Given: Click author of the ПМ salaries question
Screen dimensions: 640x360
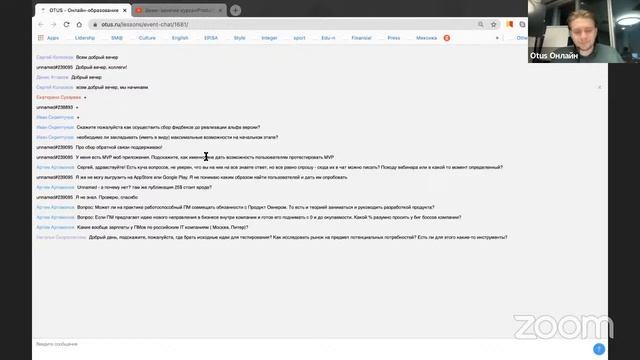Looking at the screenshot, I should pos(55,227).
